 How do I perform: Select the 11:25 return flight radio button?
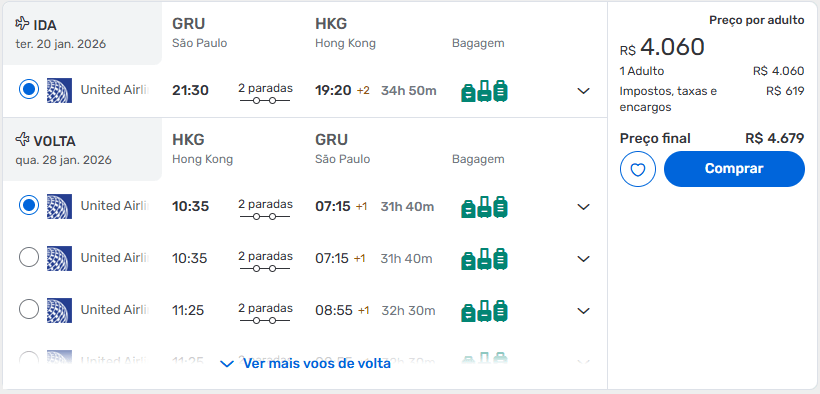[x=29, y=309]
